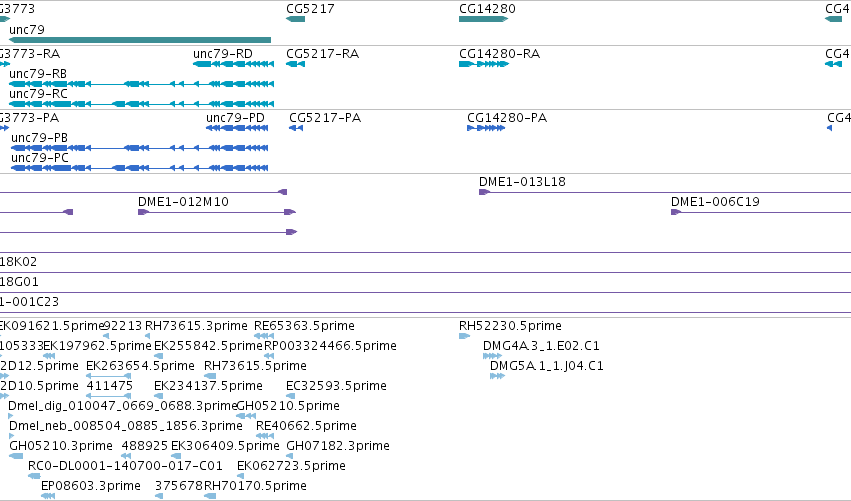Click the unc79-PB label
The width and height of the screenshot is (851, 501).
pyautogui.click(x=40, y=138)
